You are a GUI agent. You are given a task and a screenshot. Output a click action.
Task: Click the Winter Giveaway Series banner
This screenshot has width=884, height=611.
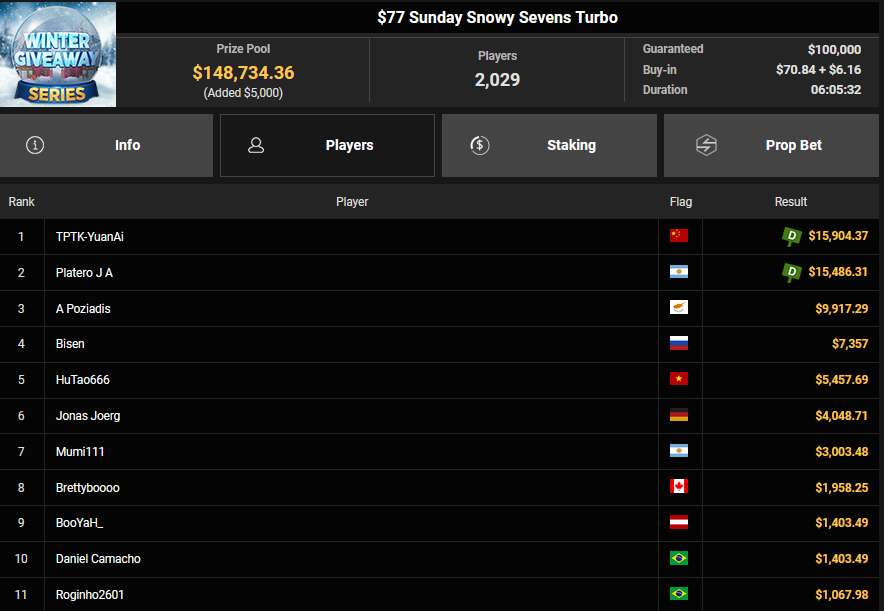coord(58,54)
